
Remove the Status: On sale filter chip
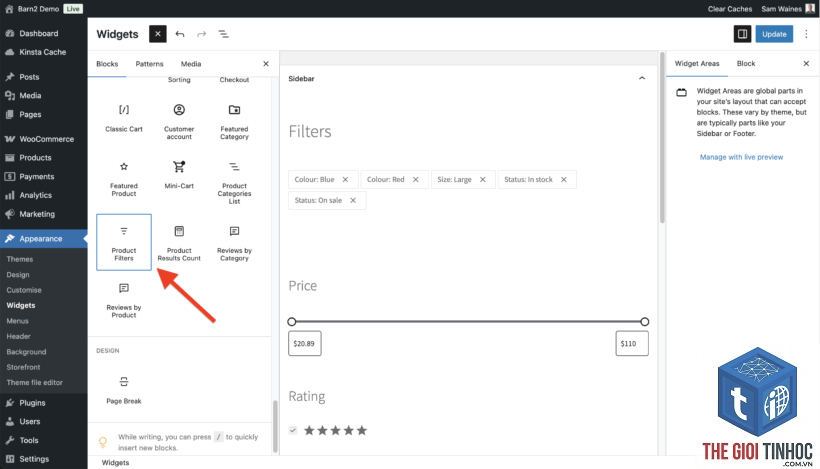[x=353, y=200]
